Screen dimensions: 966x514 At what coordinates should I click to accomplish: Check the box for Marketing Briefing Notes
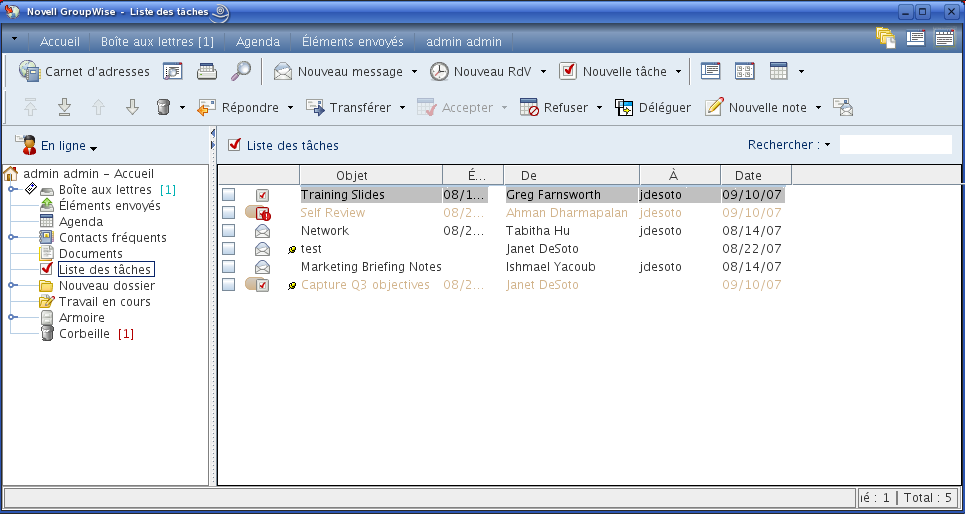(229, 267)
